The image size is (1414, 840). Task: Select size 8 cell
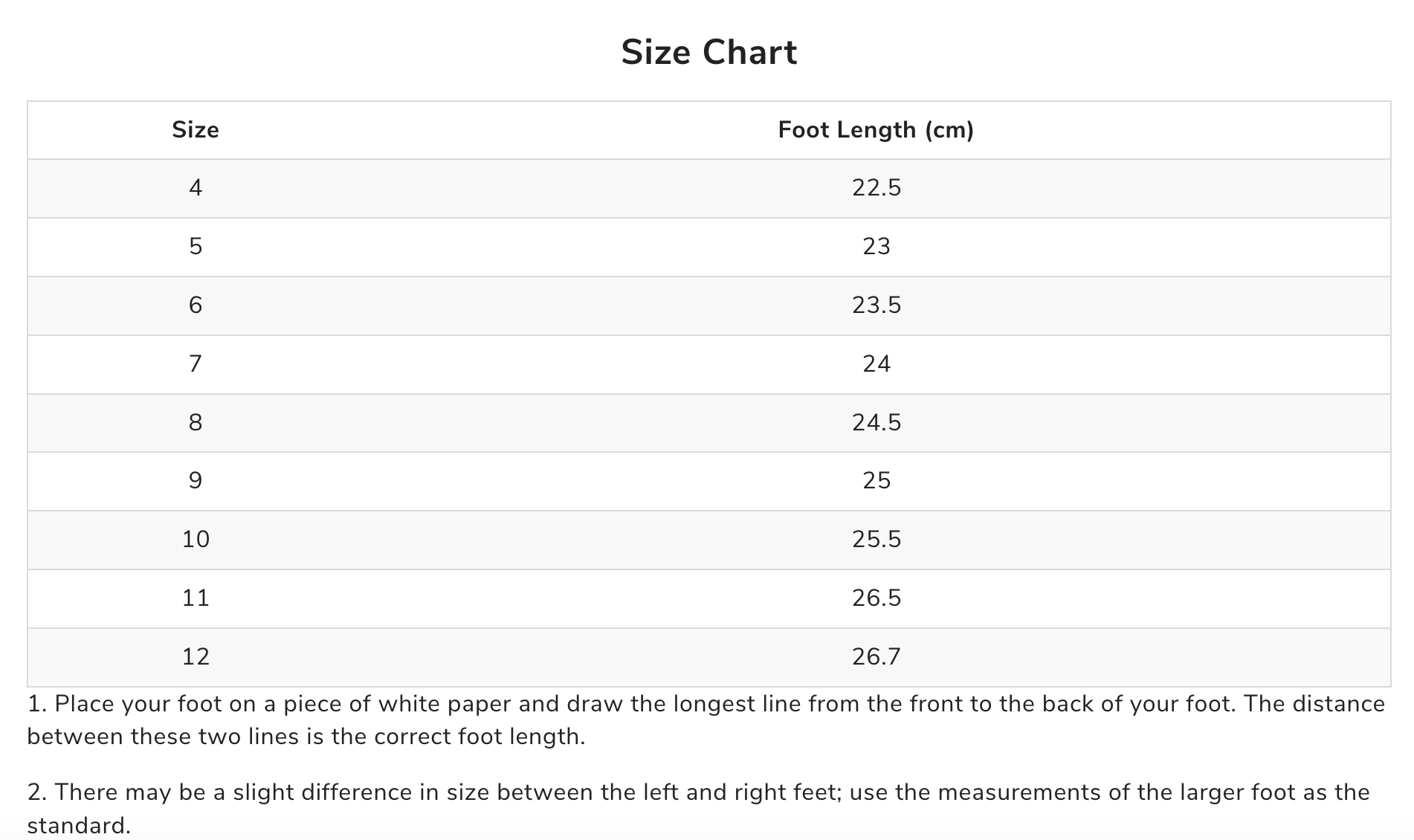pos(196,423)
